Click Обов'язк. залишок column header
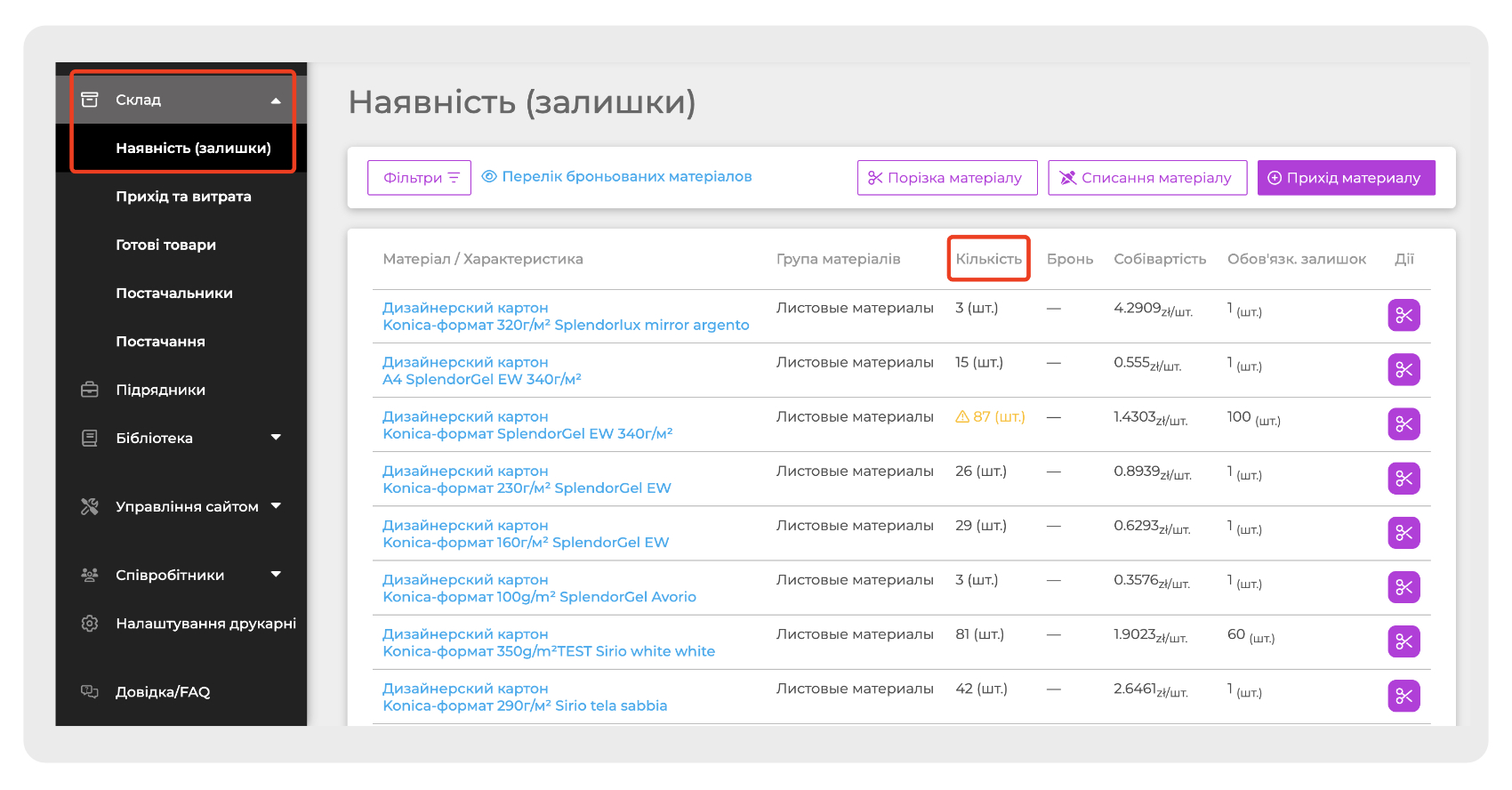1512x790 pixels. click(x=1297, y=259)
